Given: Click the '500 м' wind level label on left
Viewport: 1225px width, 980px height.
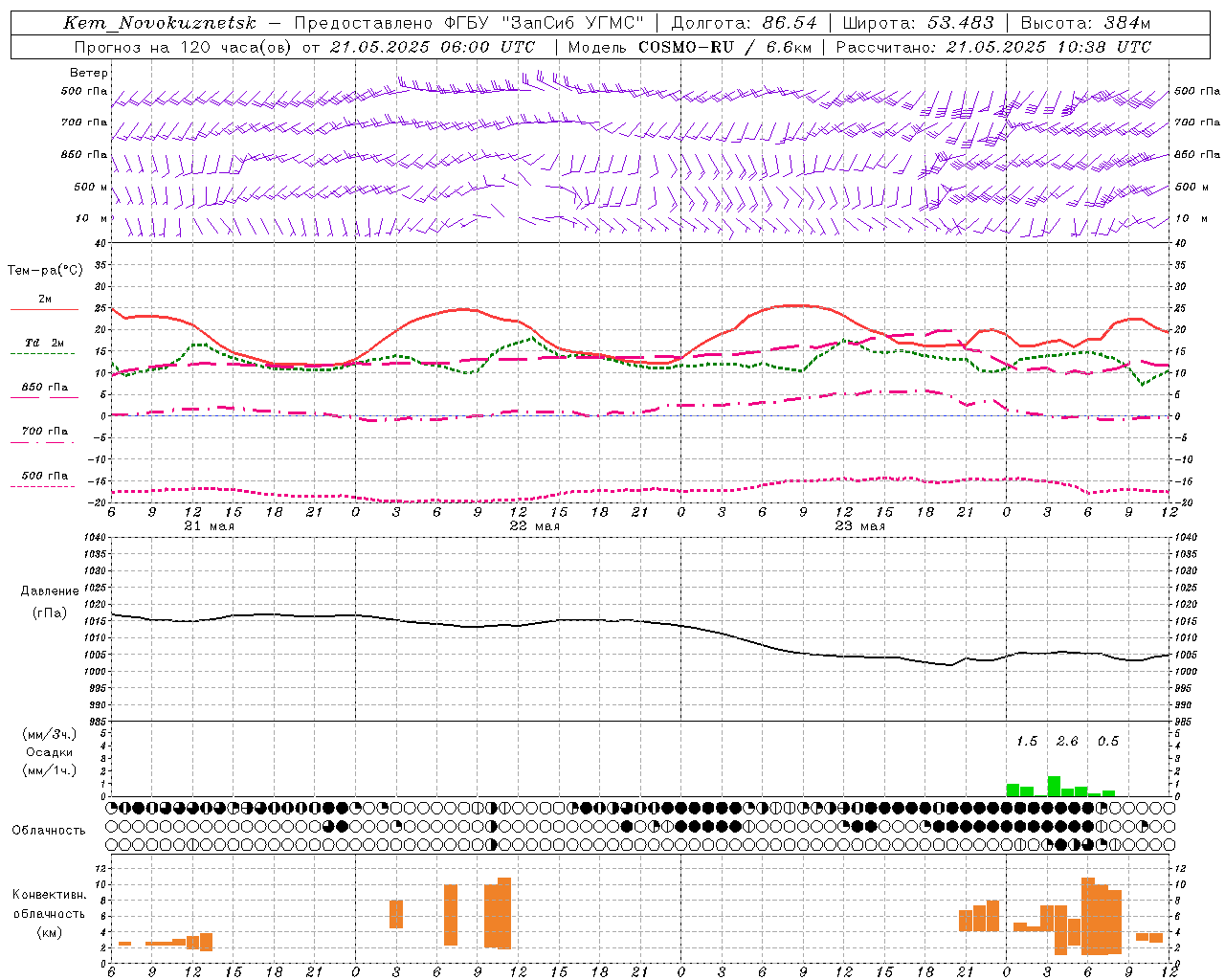Looking at the screenshot, I should click(x=91, y=187).
